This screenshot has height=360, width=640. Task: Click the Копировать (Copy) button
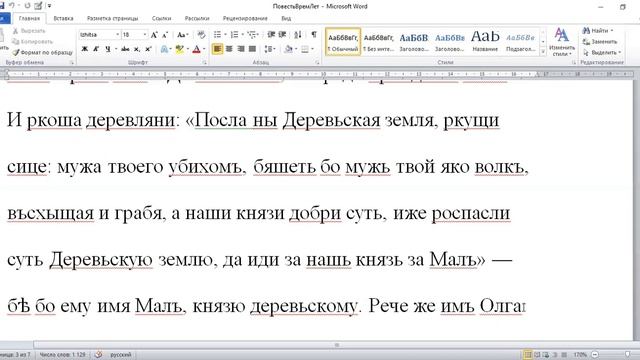pyautogui.click(x=33, y=42)
